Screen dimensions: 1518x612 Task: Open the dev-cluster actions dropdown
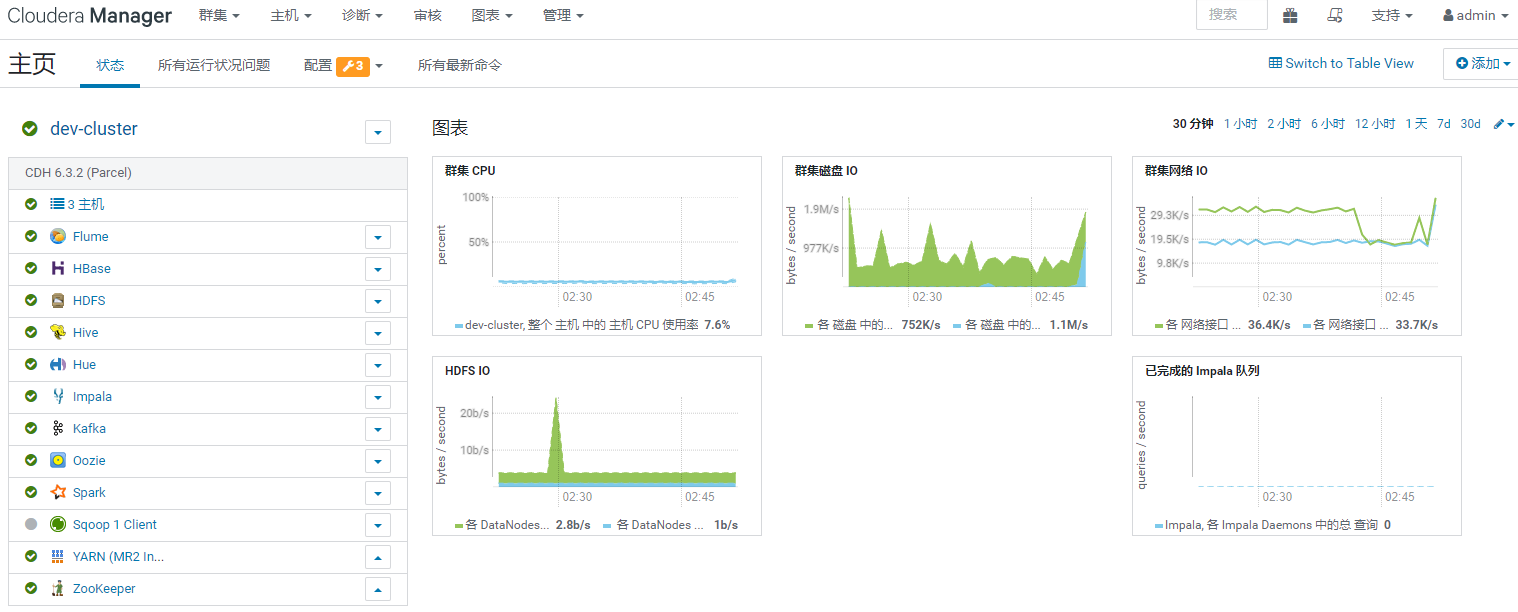[x=378, y=132]
